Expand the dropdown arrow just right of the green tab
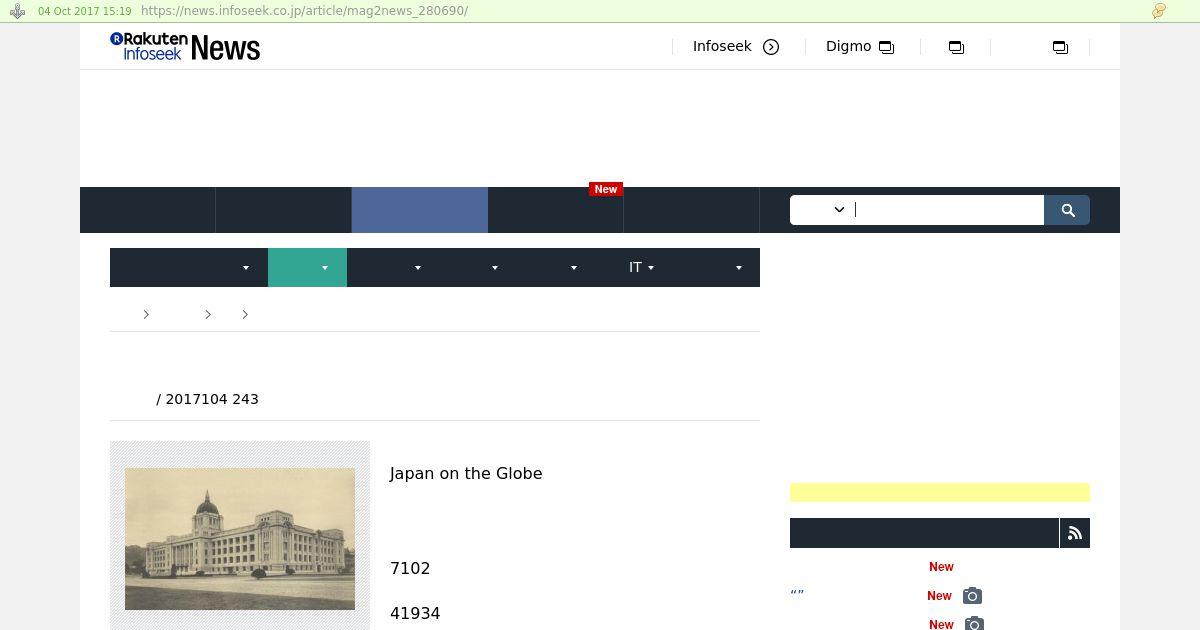This screenshot has height=630, width=1200. tap(417, 268)
